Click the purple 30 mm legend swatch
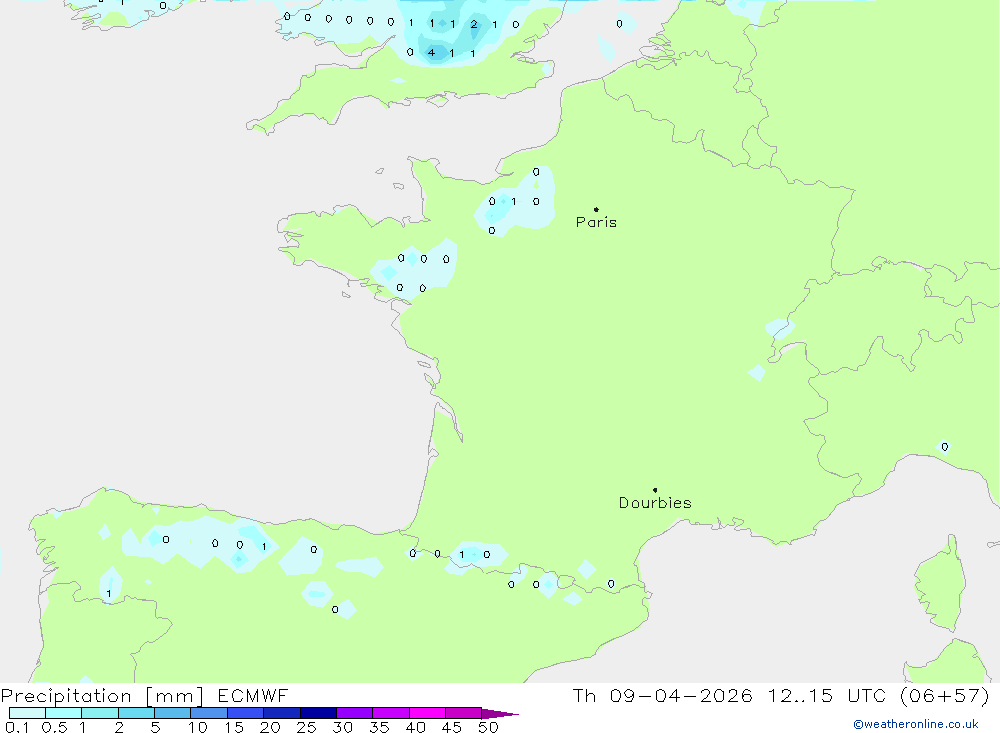 click(x=354, y=713)
